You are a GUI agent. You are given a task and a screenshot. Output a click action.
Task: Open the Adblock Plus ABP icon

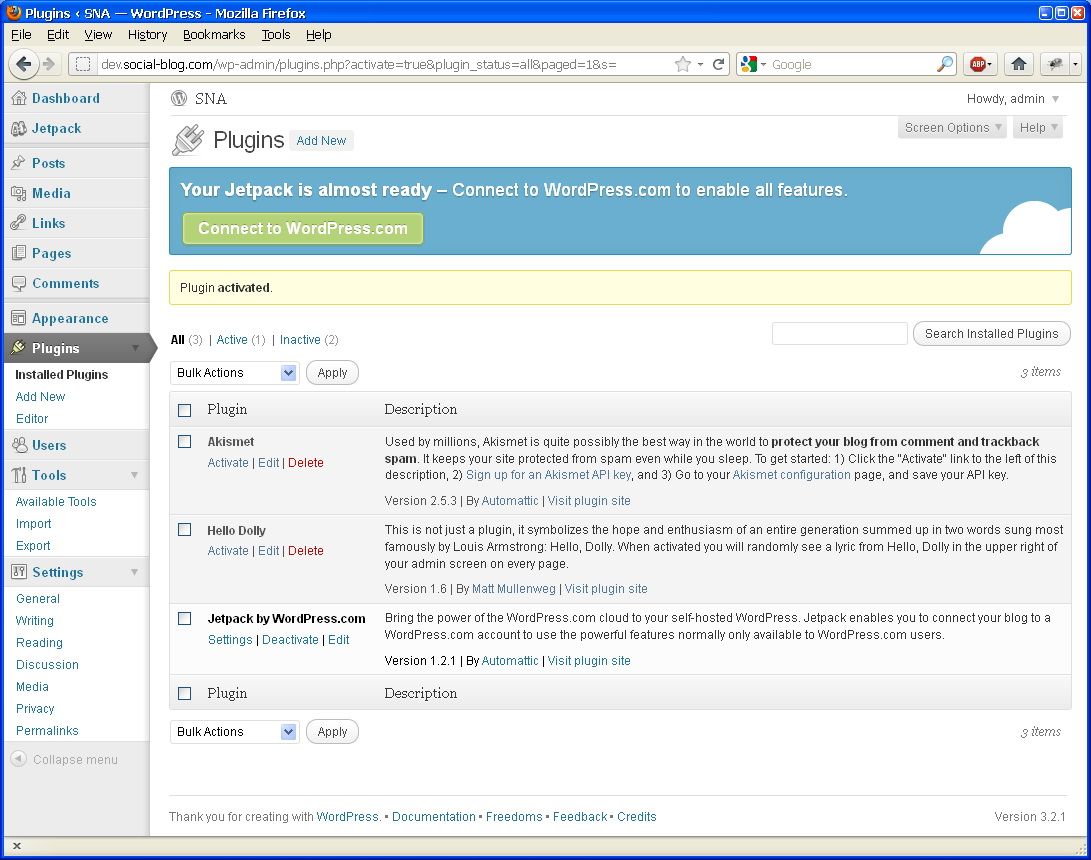978,64
